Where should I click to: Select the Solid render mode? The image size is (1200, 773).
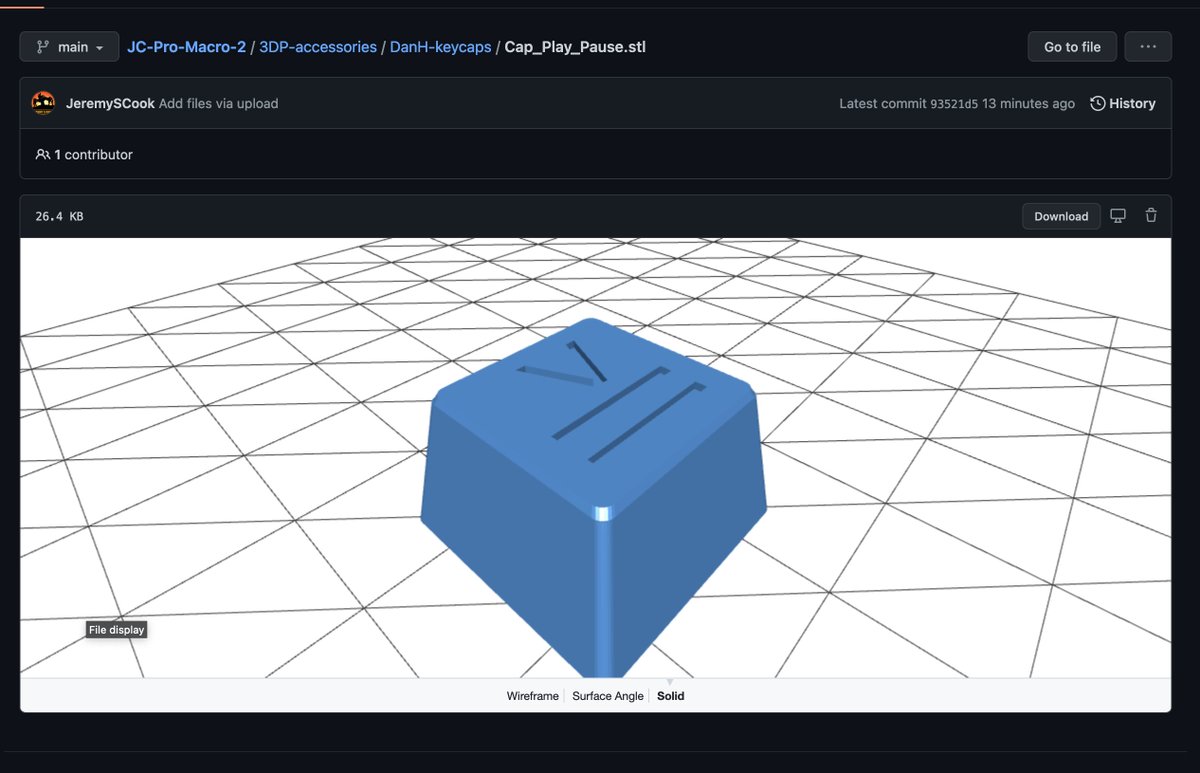point(671,696)
